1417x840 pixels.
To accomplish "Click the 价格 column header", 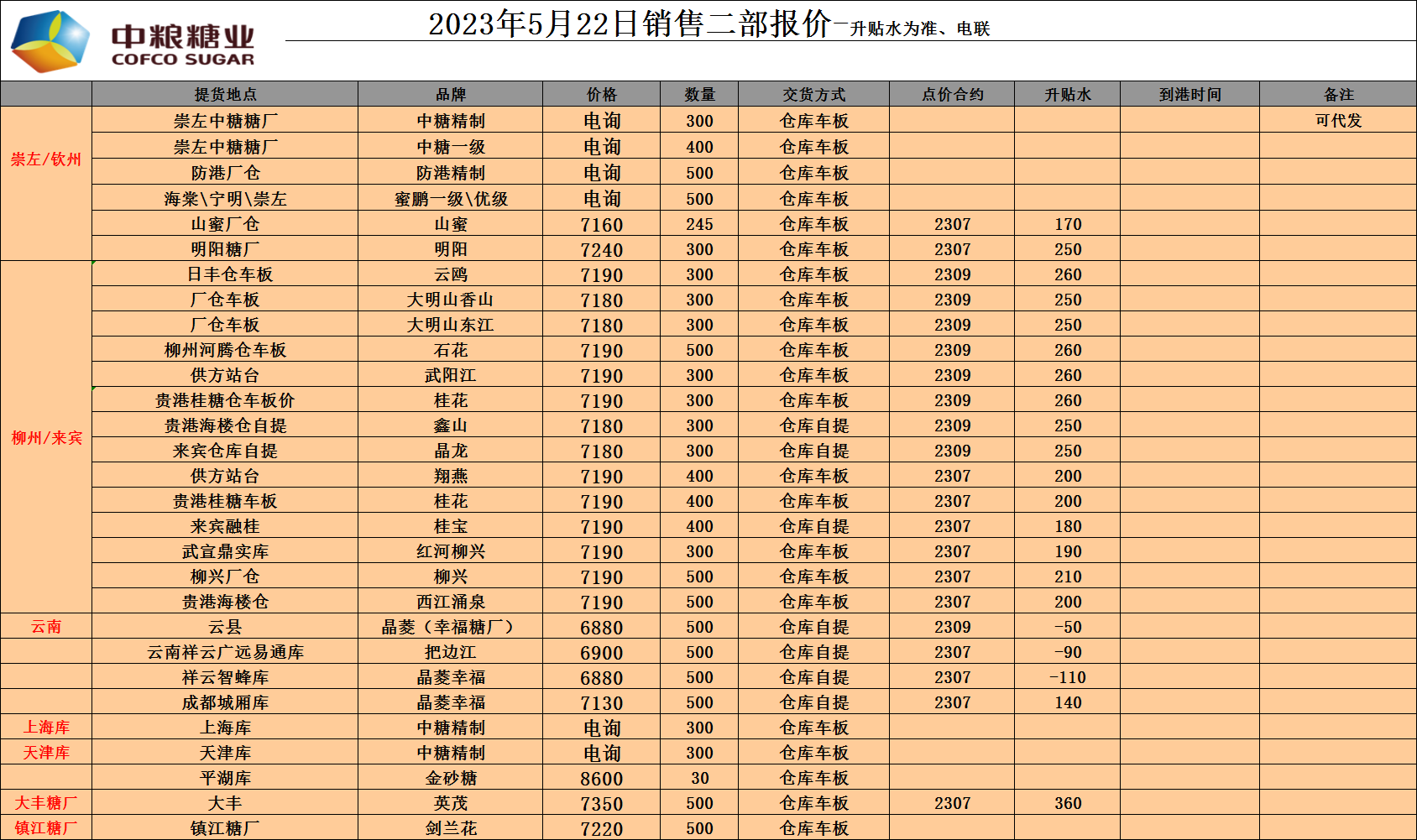I will 601,95.
